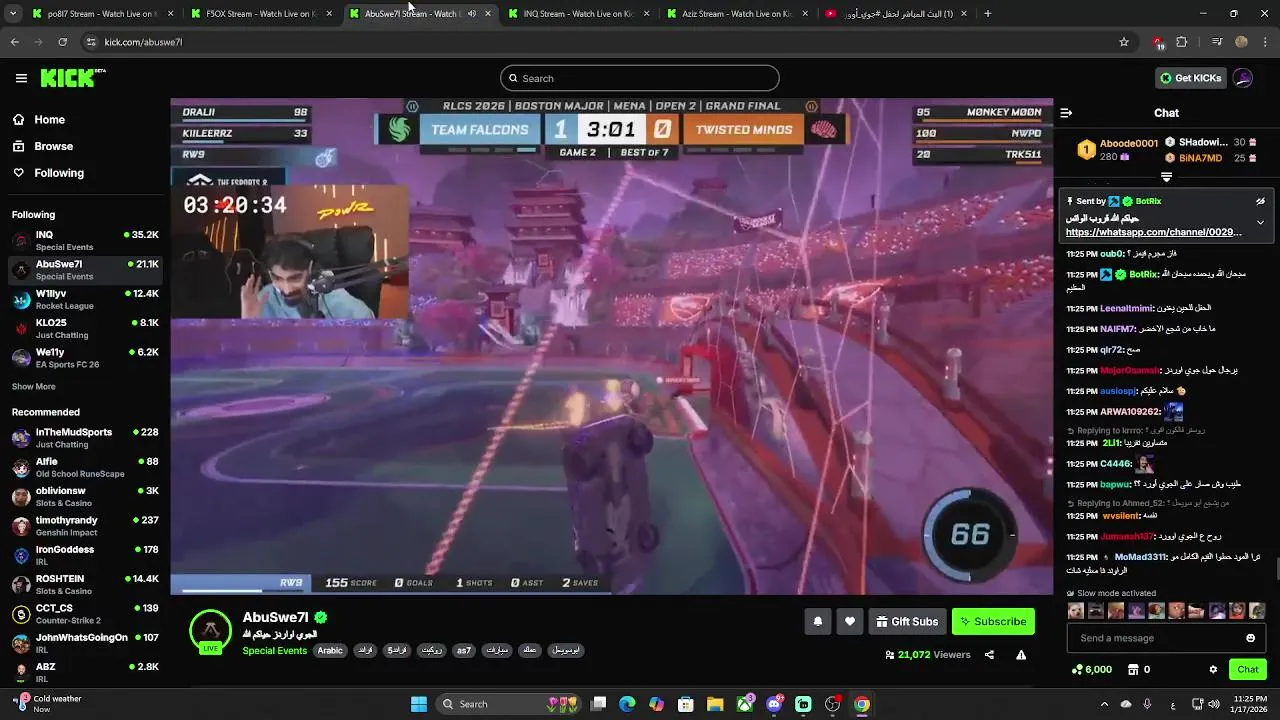Toggle follow heart button

(x=850, y=621)
